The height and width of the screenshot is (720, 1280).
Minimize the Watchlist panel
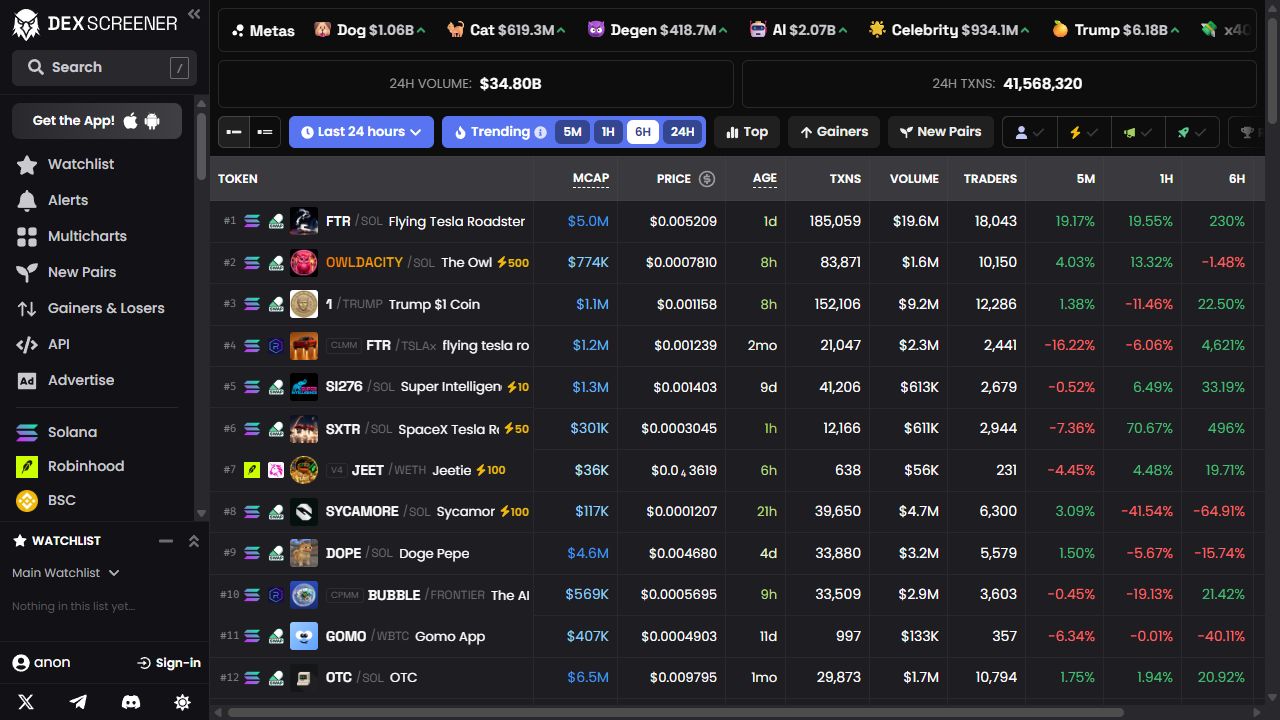(x=166, y=541)
